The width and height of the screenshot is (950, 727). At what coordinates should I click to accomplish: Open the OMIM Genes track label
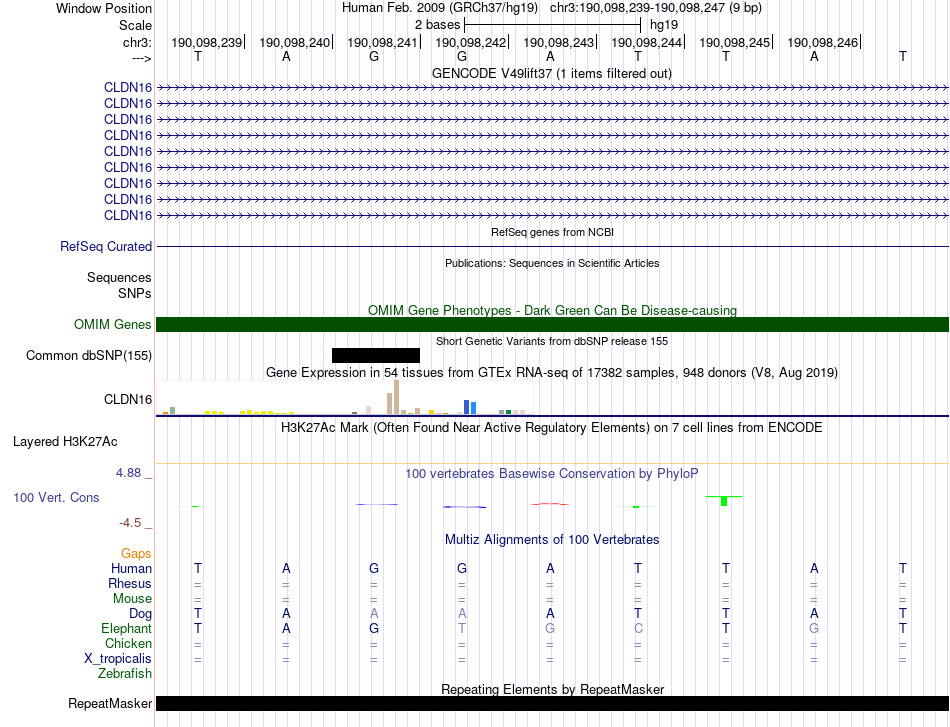[x=113, y=324]
